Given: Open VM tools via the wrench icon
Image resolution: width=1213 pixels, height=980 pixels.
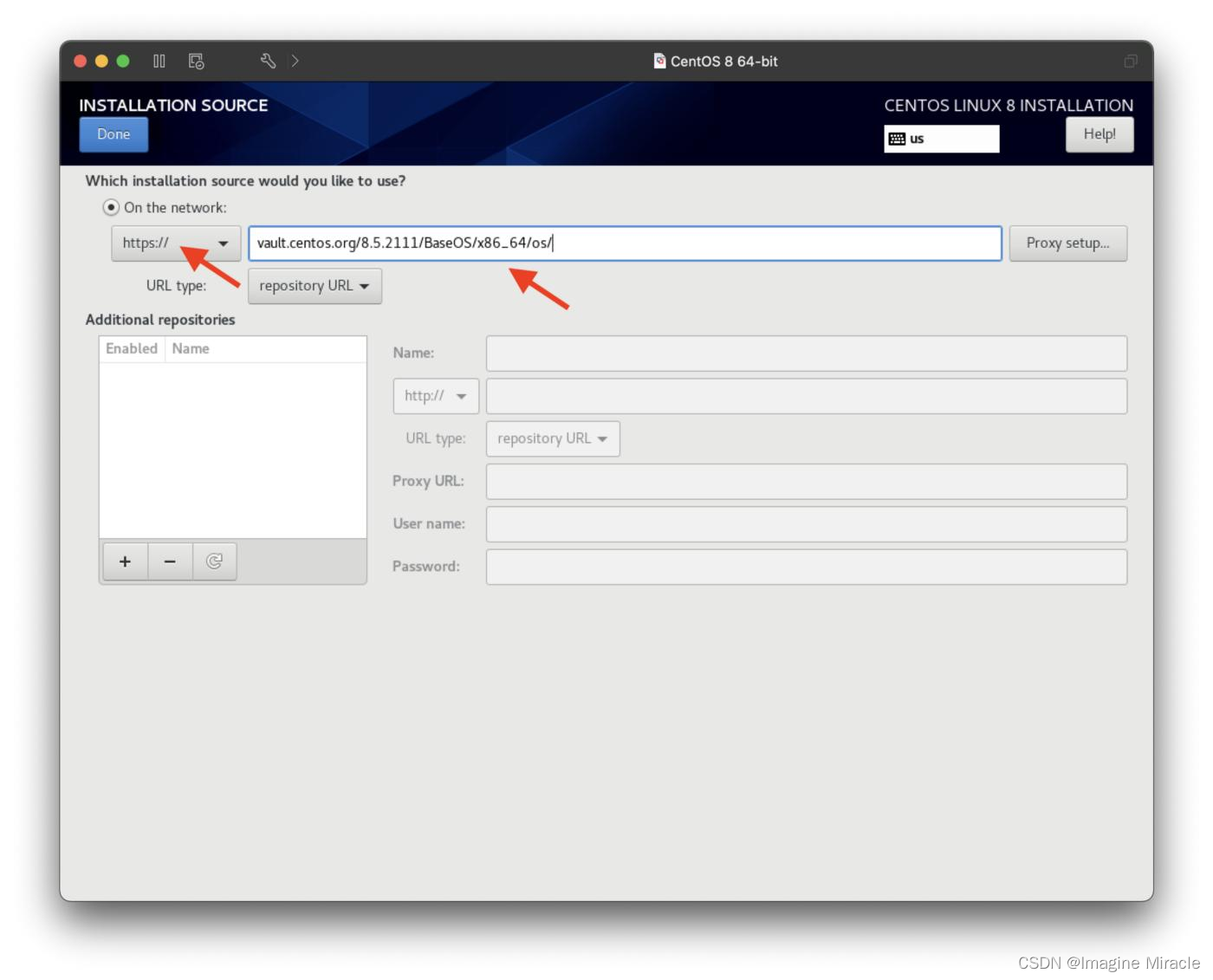Looking at the screenshot, I should (x=267, y=61).
